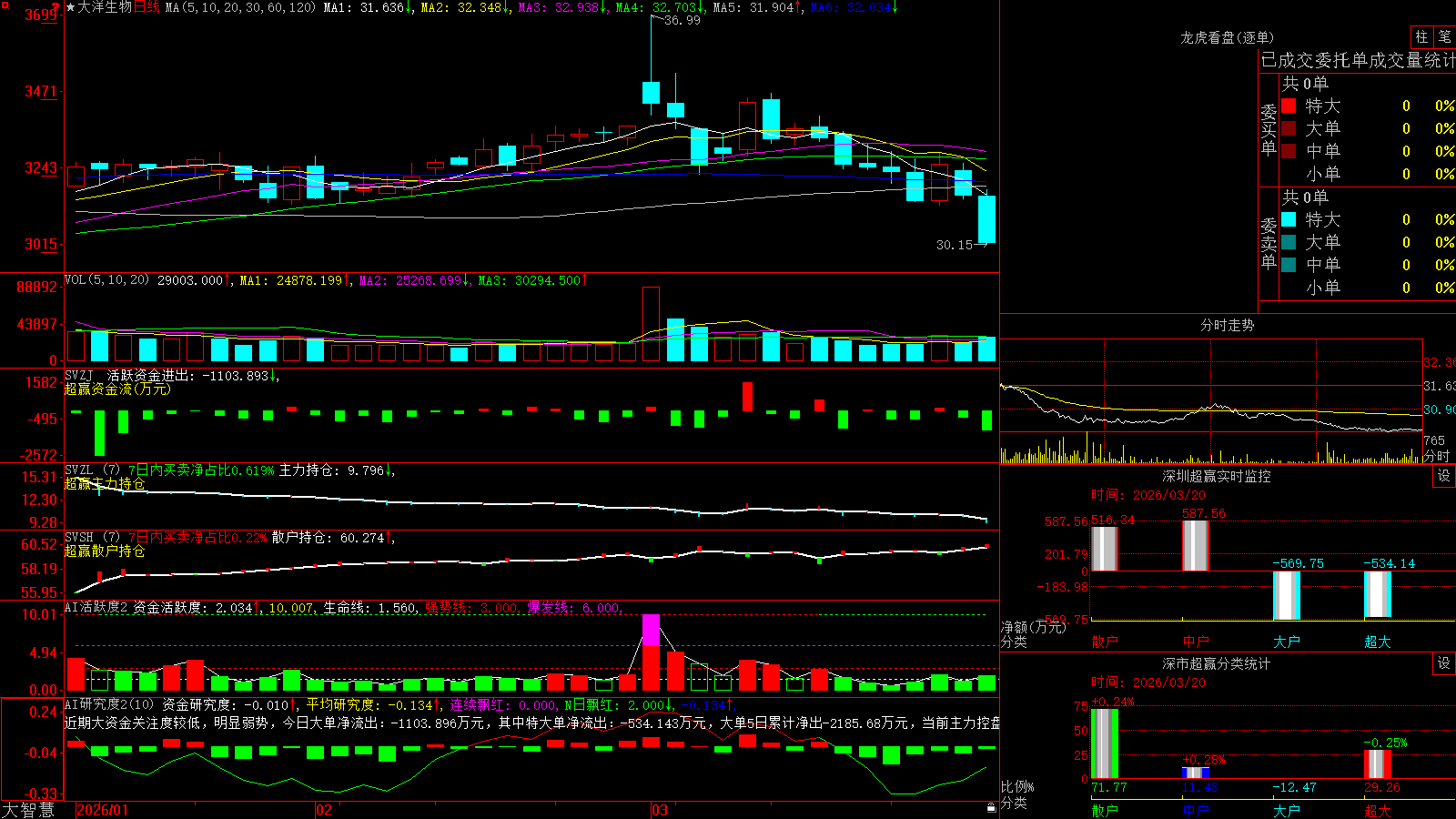Click the 2026/01 date marker on timeline
1456x819 pixels.
pyautogui.click(x=103, y=810)
